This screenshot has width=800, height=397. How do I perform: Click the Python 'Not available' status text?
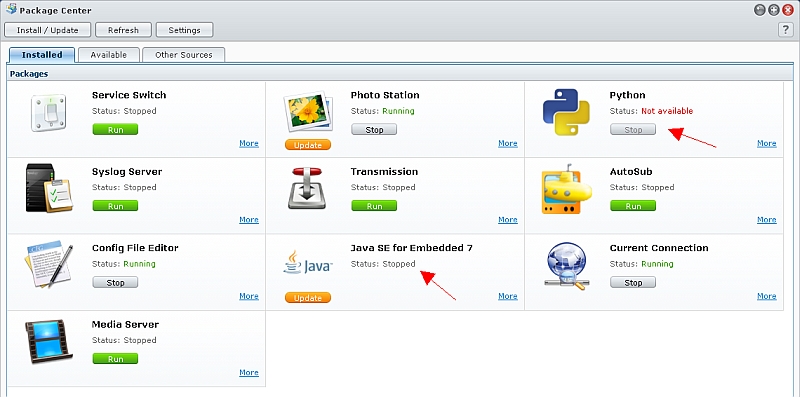(x=667, y=111)
